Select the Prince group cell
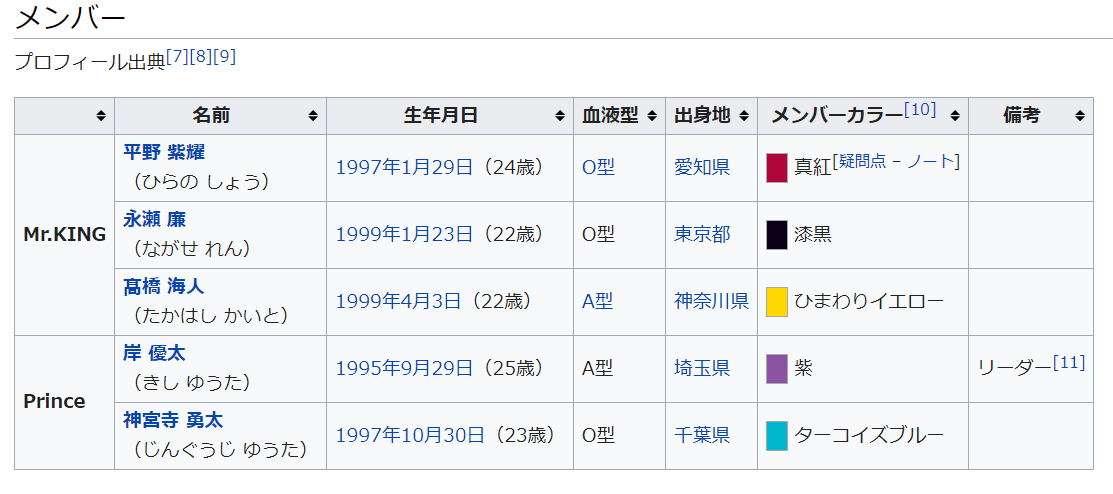The image size is (1113, 494). (x=65, y=402)
